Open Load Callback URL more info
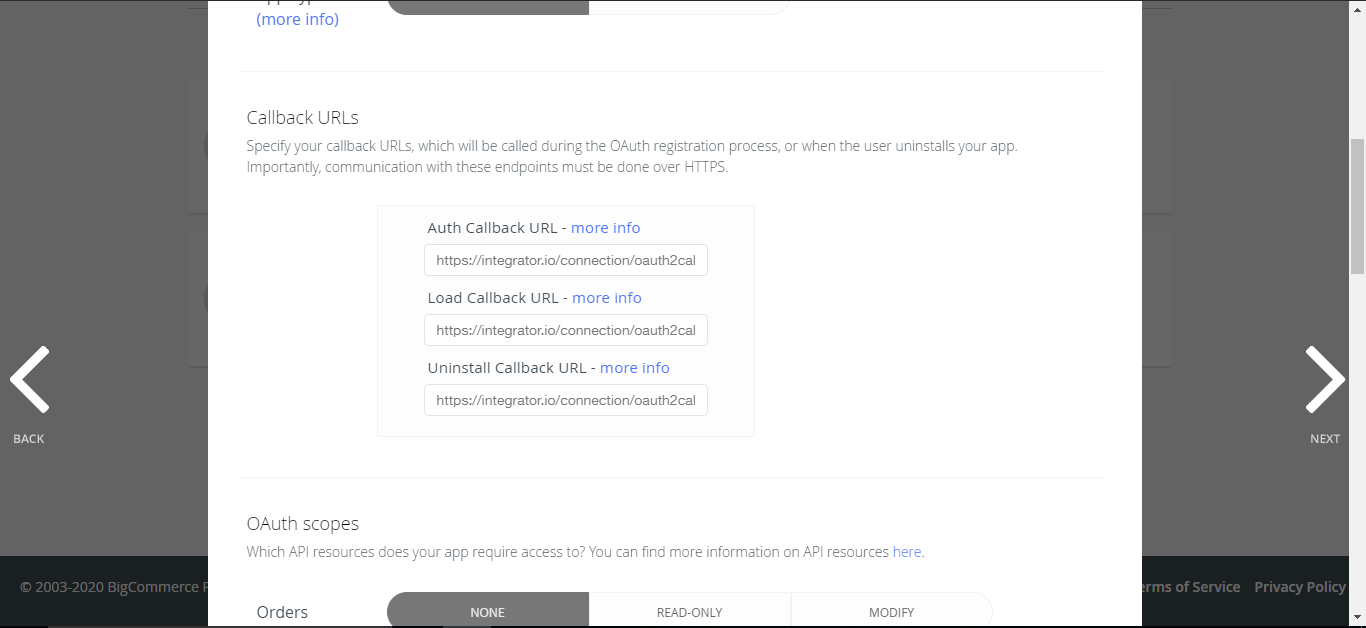 tap(606, 298)
